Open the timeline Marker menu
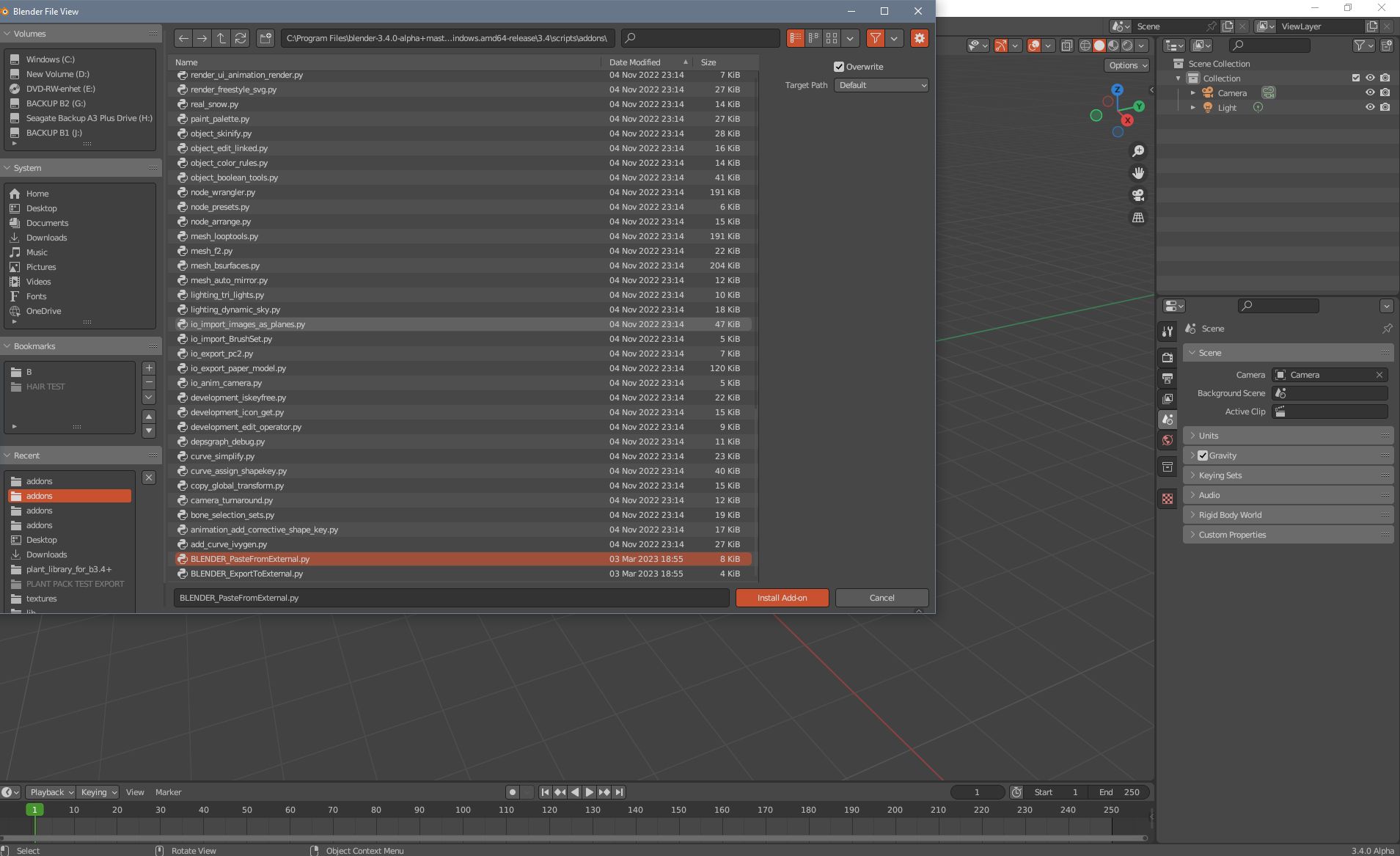This screenshot has width=1400, height=856. (x=168, y=792)
